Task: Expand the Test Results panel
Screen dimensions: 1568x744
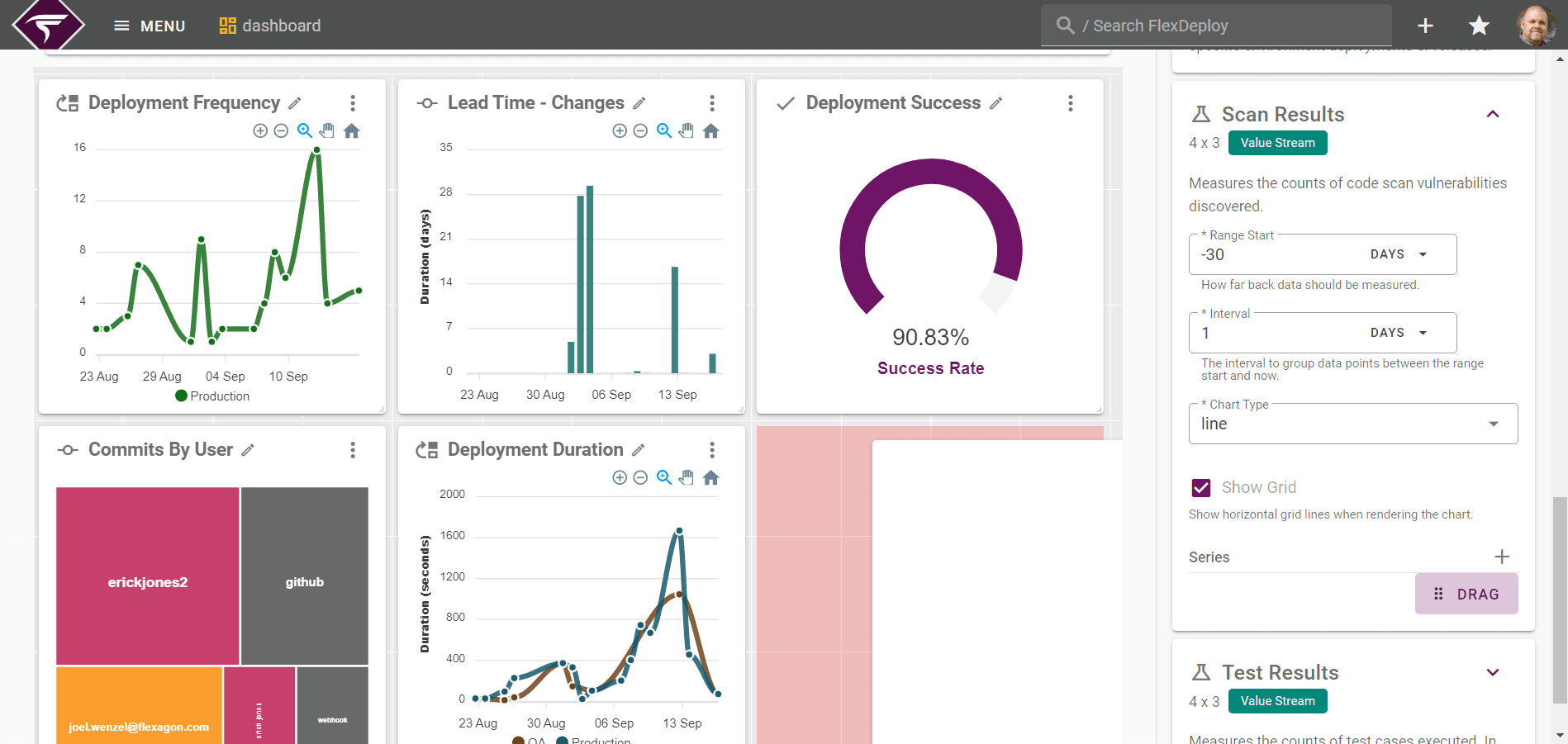Action: pos(1493,671)
